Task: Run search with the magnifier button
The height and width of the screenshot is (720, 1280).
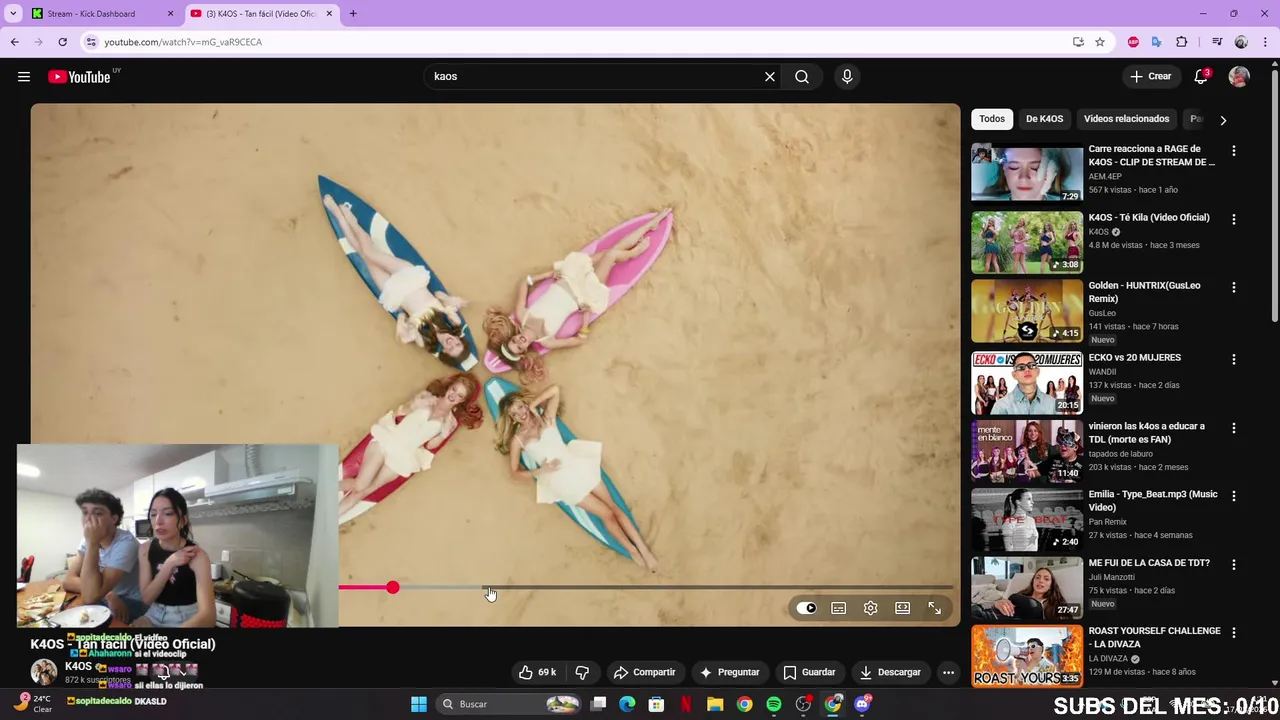Action: 802,77
